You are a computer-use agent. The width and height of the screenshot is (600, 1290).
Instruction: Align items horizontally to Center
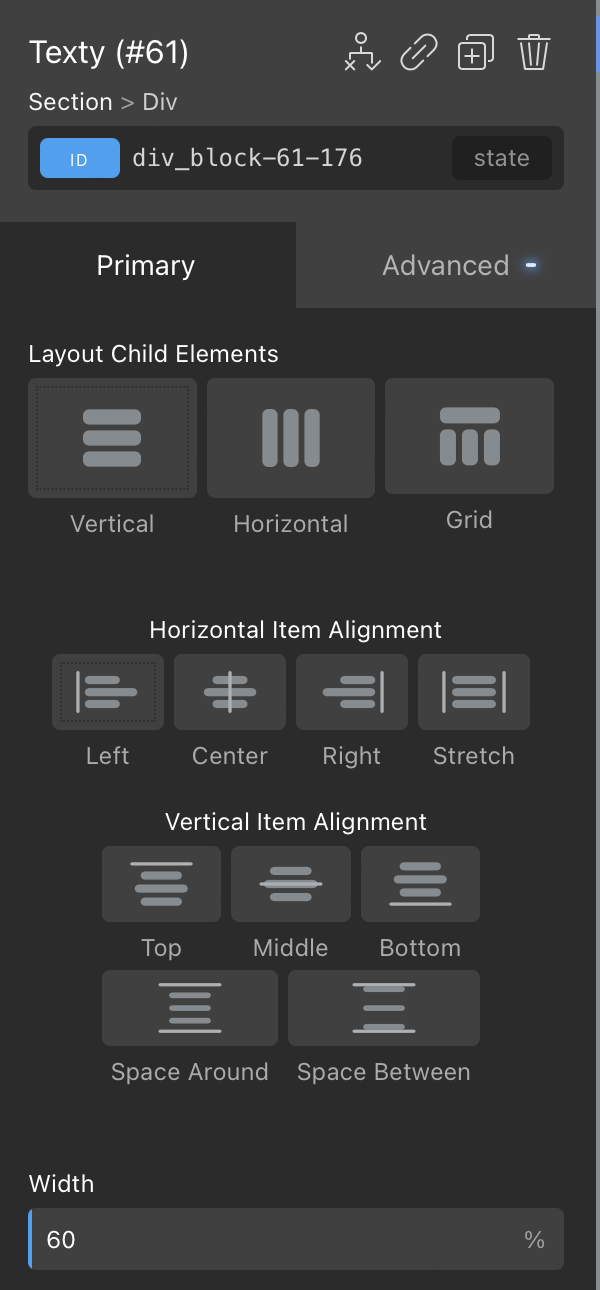click(x=230, y=692)
